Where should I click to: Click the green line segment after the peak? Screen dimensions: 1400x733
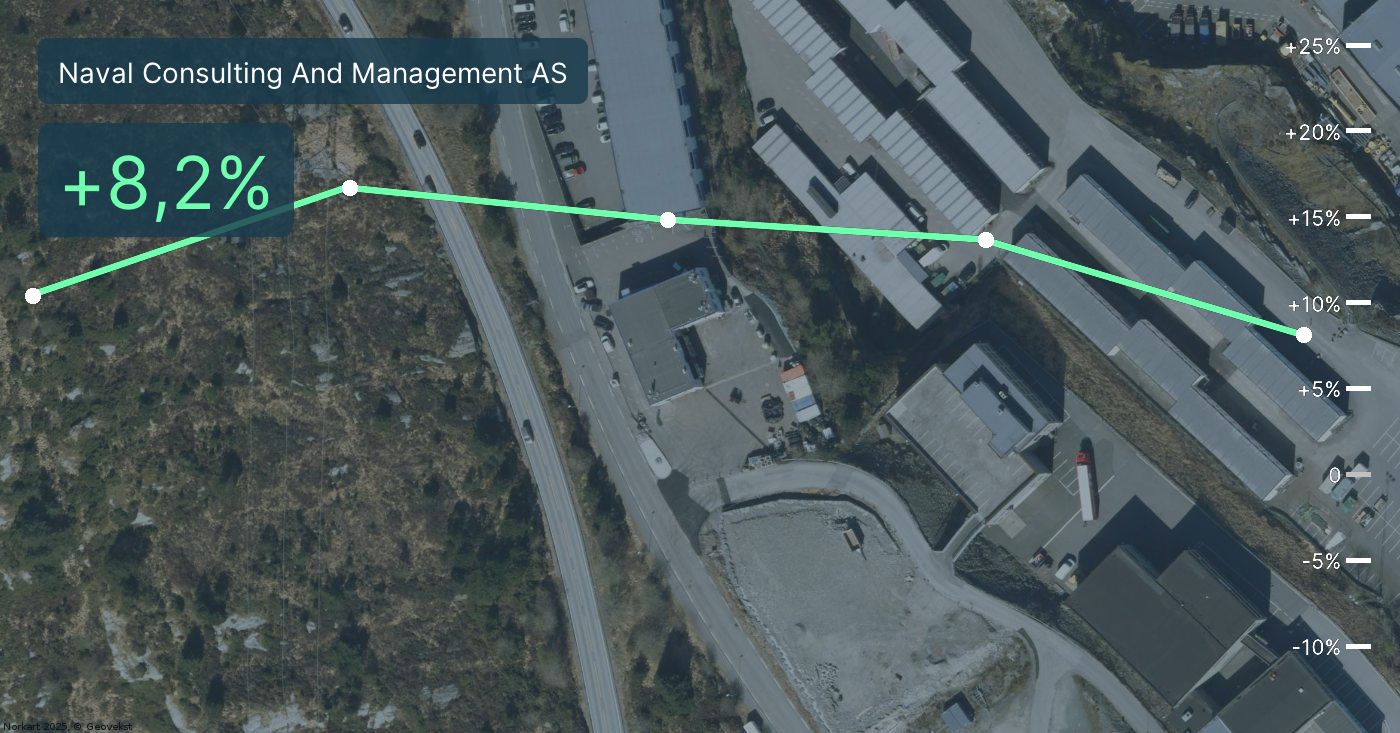pos(509,204)
